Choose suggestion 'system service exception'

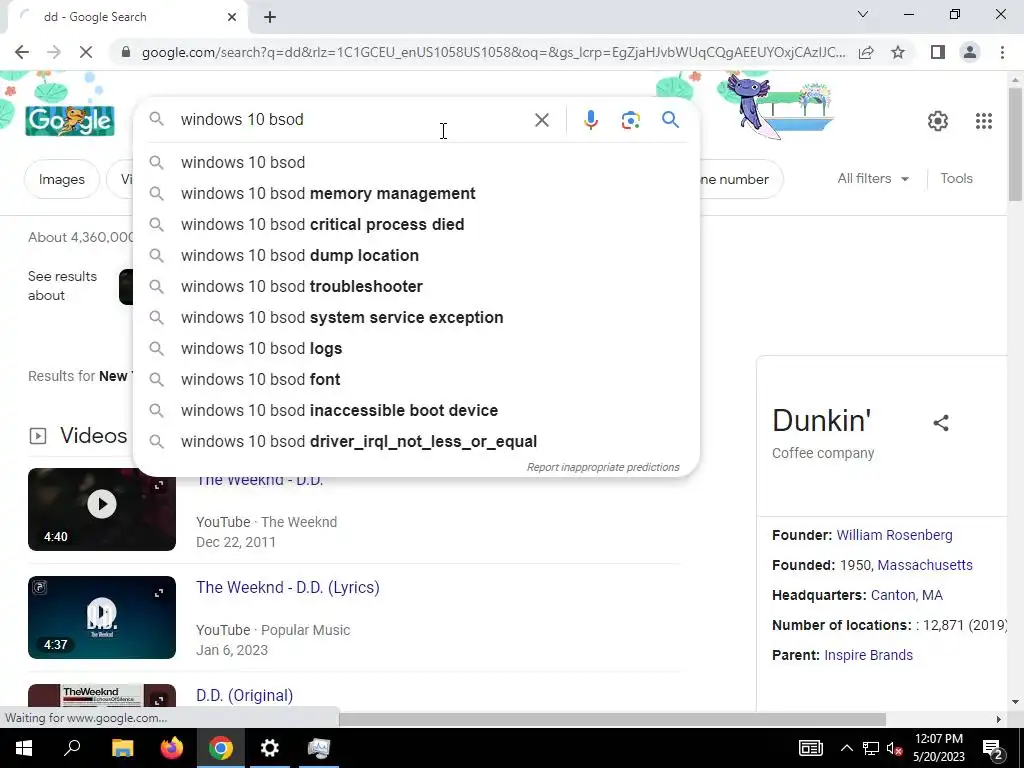point(416,317)
